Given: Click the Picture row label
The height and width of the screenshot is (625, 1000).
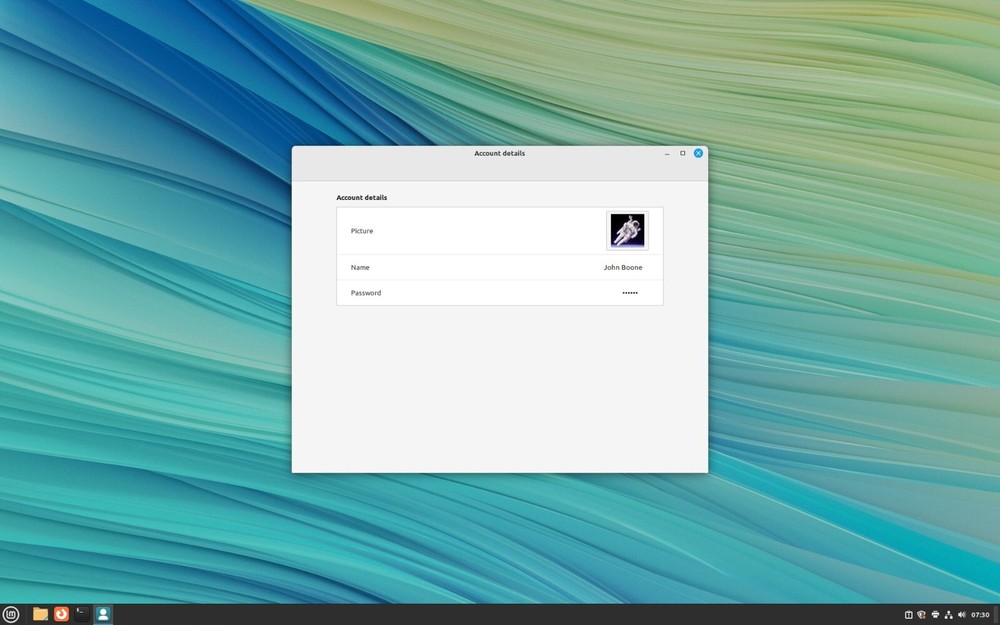Looking at the screenshot, I should 362,230.
